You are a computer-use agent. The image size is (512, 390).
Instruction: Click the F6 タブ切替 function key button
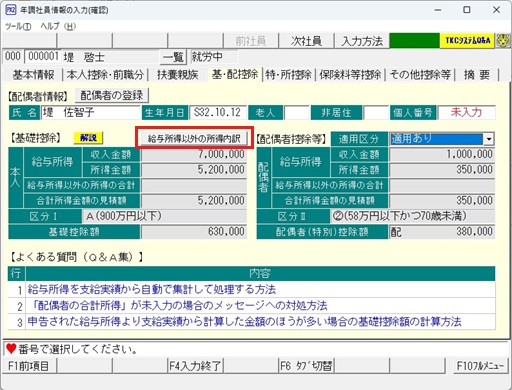click(306, 366)
